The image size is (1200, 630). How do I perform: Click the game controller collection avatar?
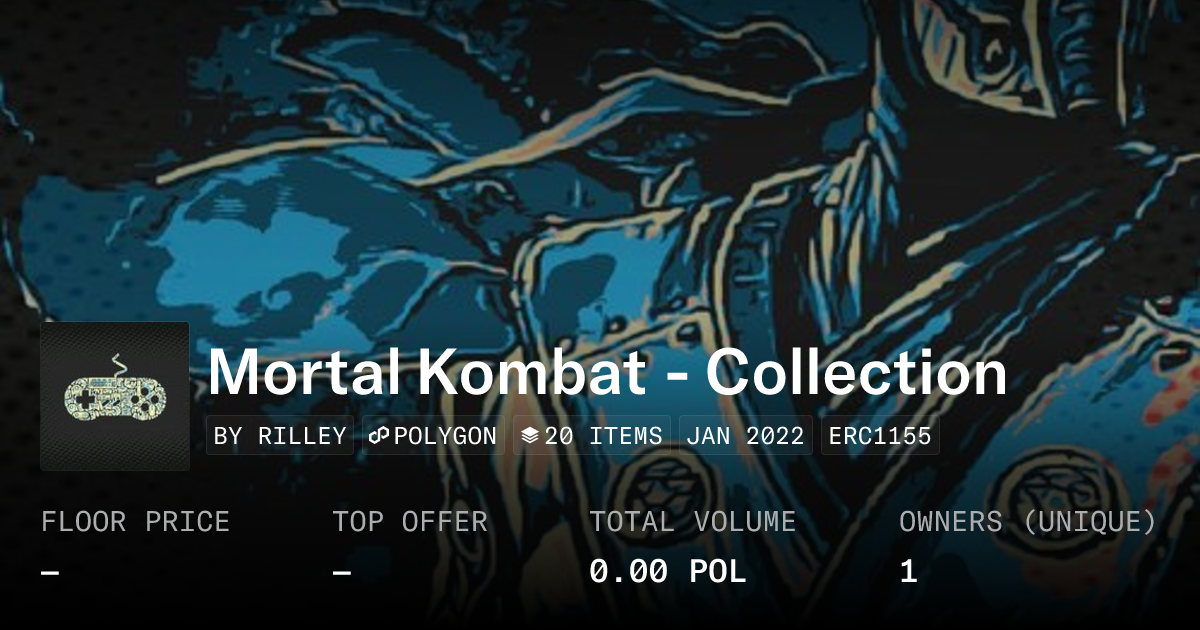pos(115,396)
